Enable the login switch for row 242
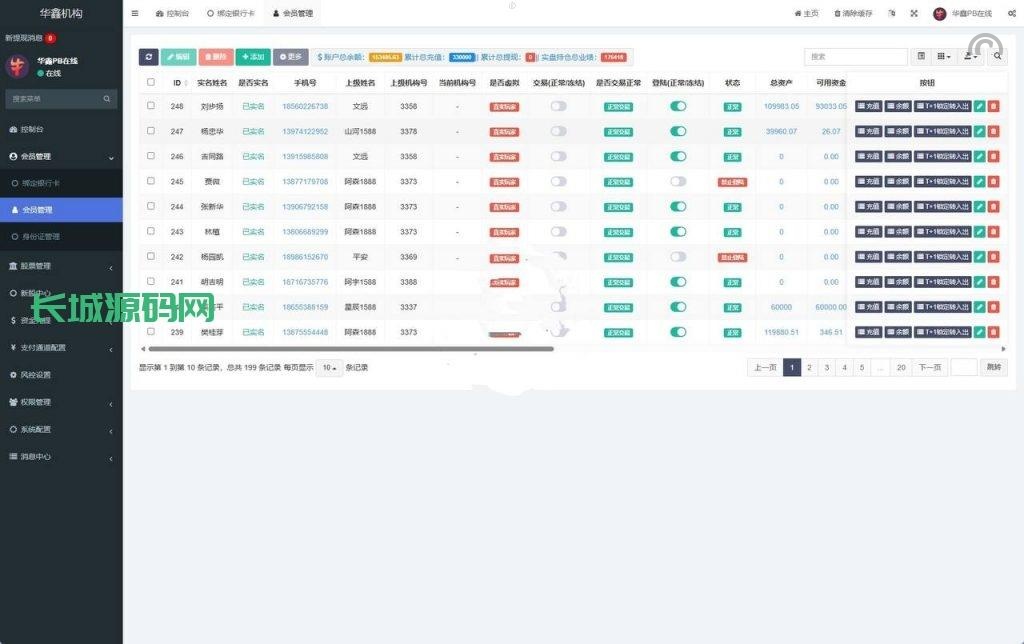Image resolution: width=1024 pixels, height=644 pixels. tap(678, 257)
